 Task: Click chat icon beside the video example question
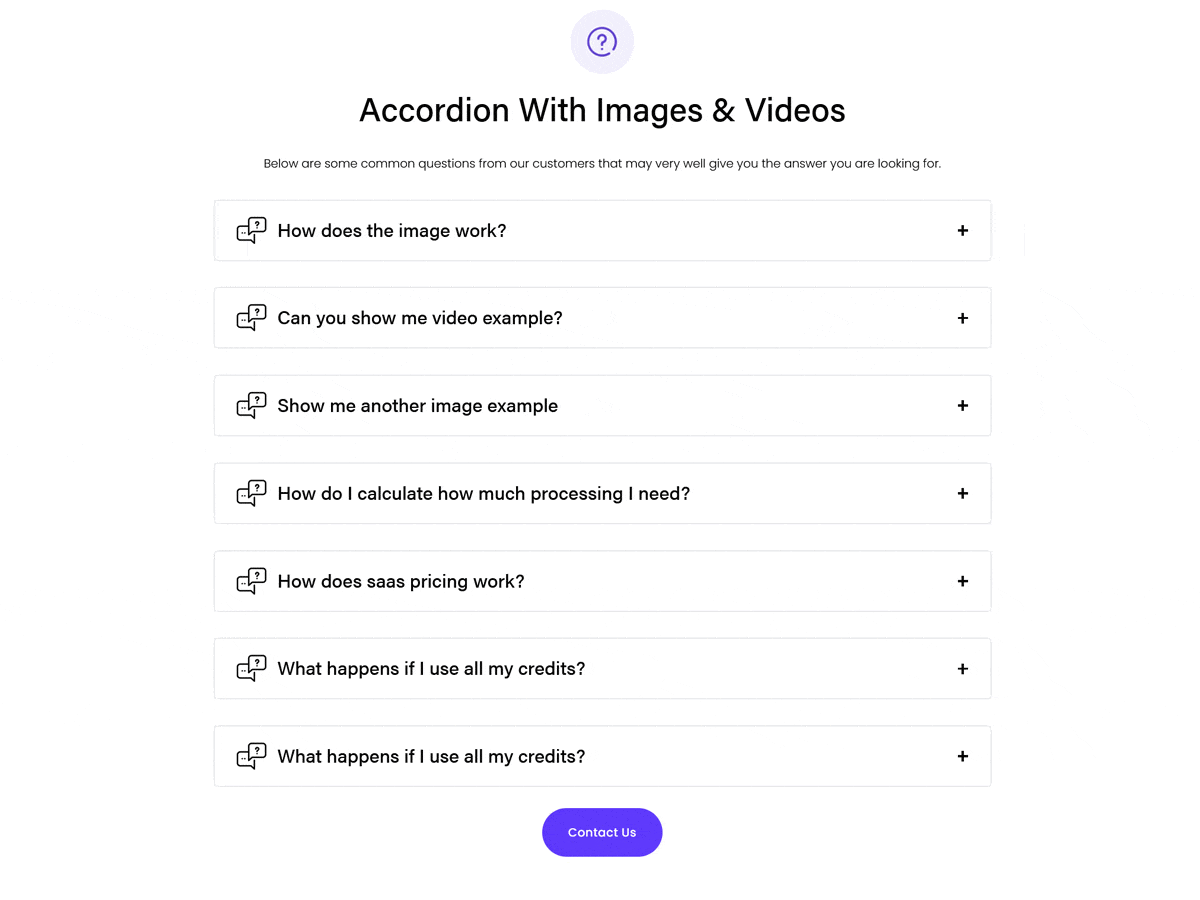251,318
